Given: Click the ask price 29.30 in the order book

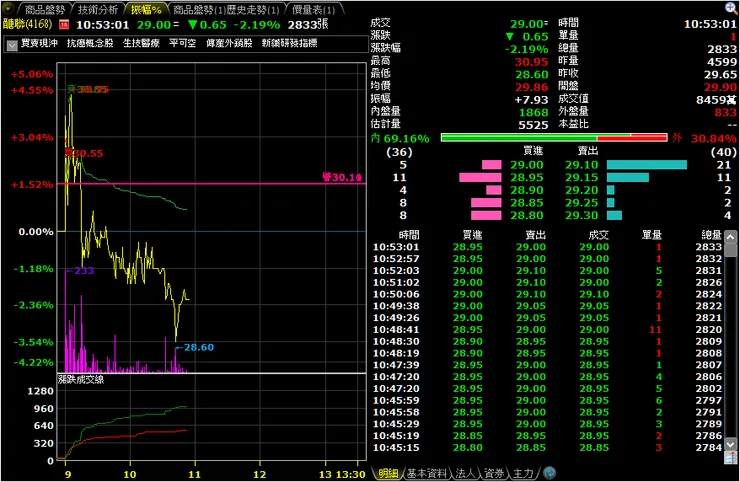Looking at the screenshot, I should 582,215.
